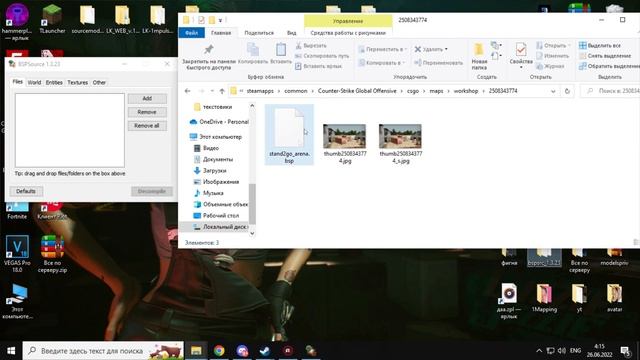Viewport: 640px width, 360px height.
Task: Click Paste shortcut in the ribbon
Action: (318, 66)
